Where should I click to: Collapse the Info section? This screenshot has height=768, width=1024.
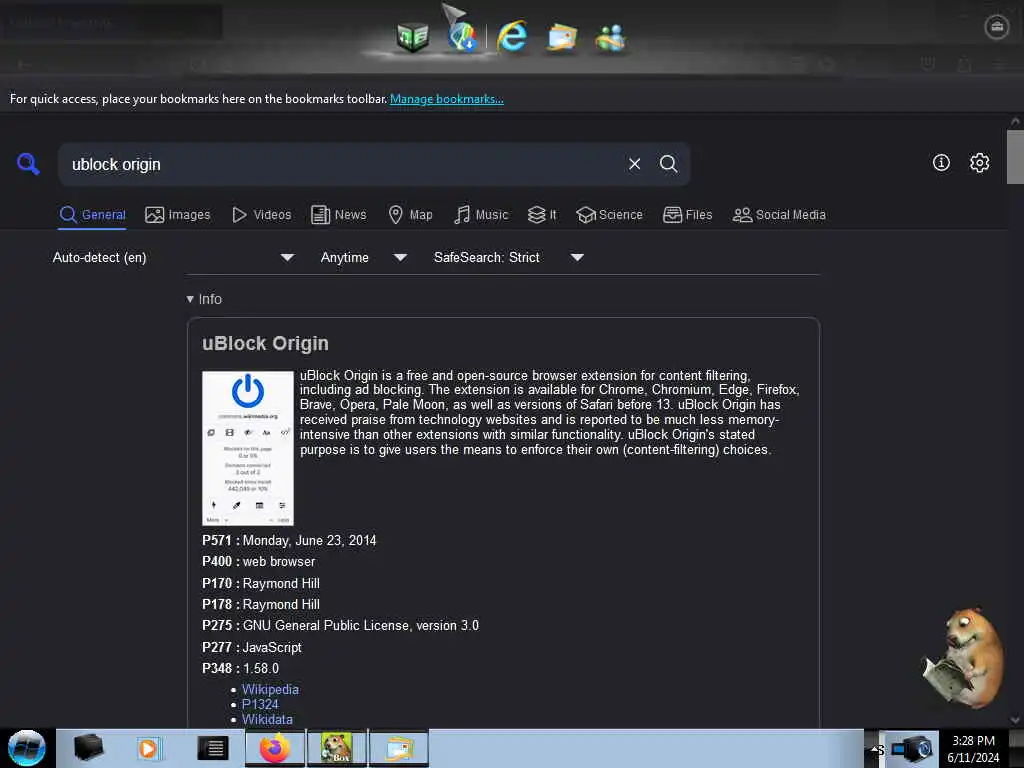[x=204, y=299]
